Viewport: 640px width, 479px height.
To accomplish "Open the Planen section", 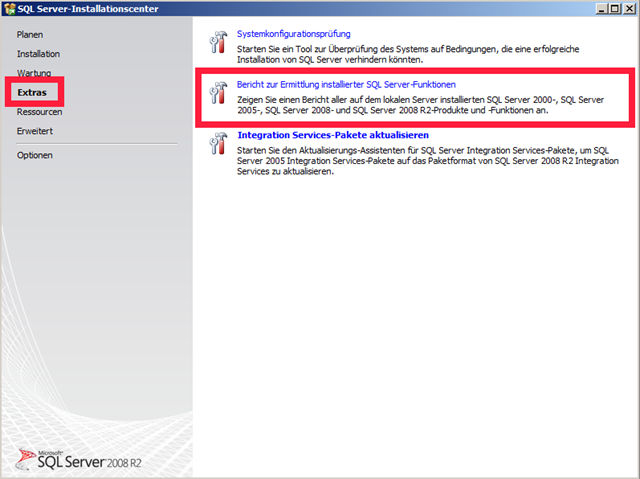I will click(30, 35).
